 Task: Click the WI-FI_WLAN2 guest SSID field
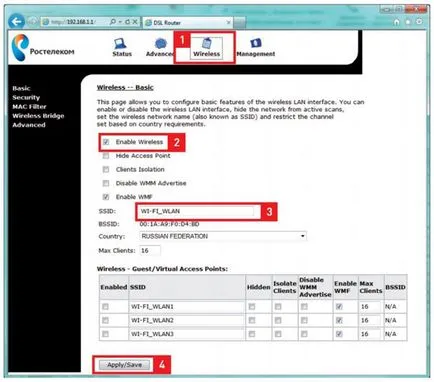point(187,320)
